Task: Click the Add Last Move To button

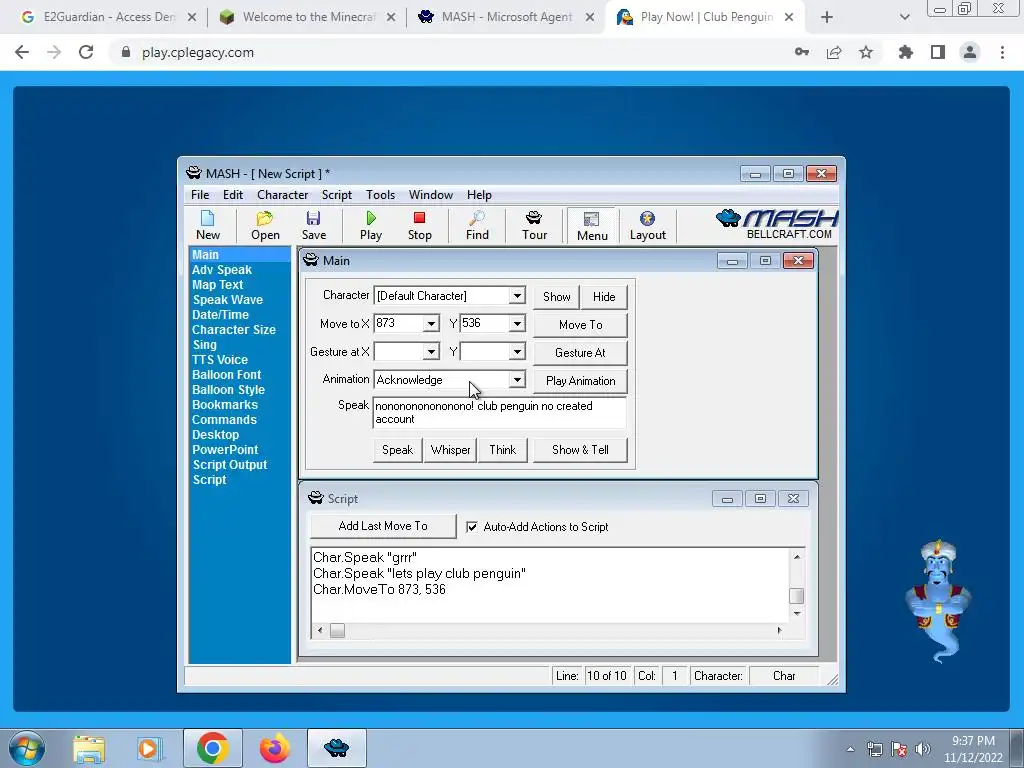Action: pos(383,526)
